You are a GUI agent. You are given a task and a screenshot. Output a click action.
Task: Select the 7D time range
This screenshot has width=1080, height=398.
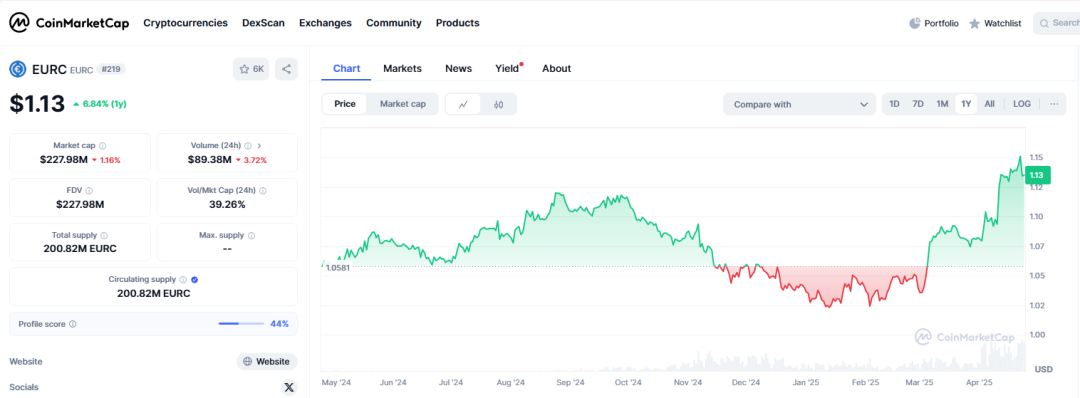[x=918, y=104]
